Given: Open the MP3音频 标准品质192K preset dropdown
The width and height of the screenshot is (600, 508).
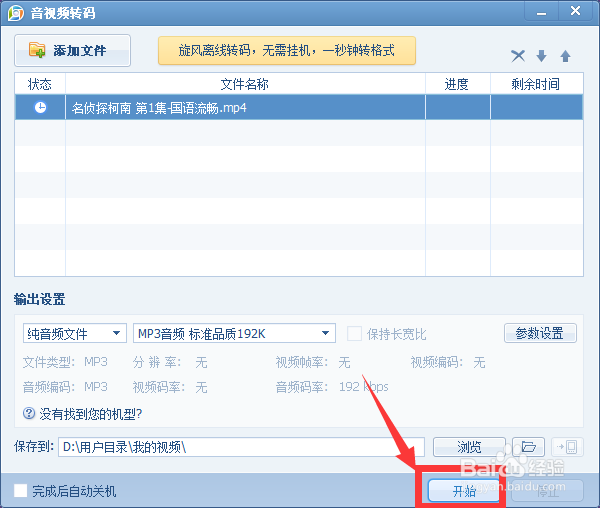Looking at the screenshot, I should 234,333.
